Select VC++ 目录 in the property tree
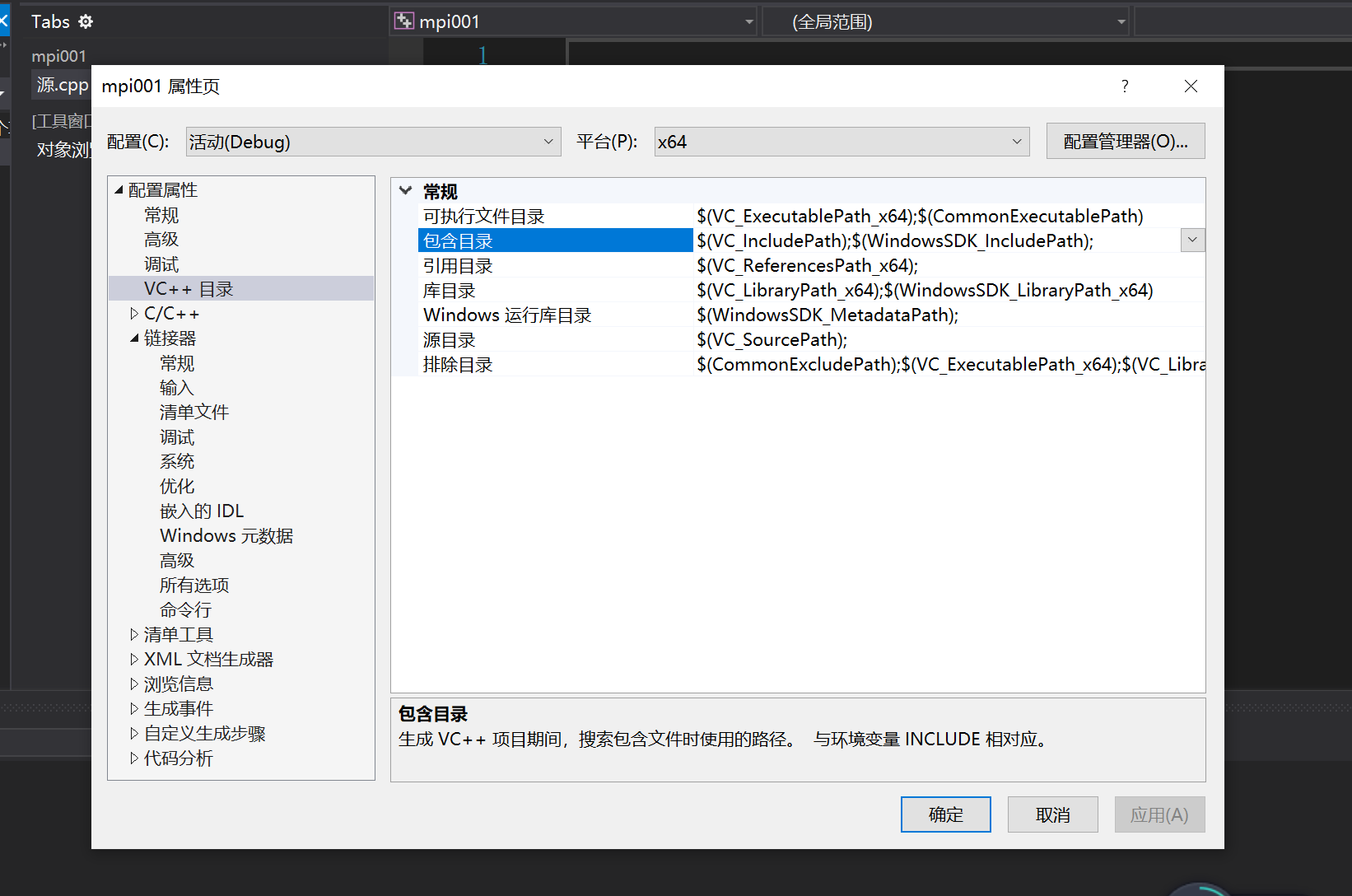 pyautogui.click(x=189, y=288)
